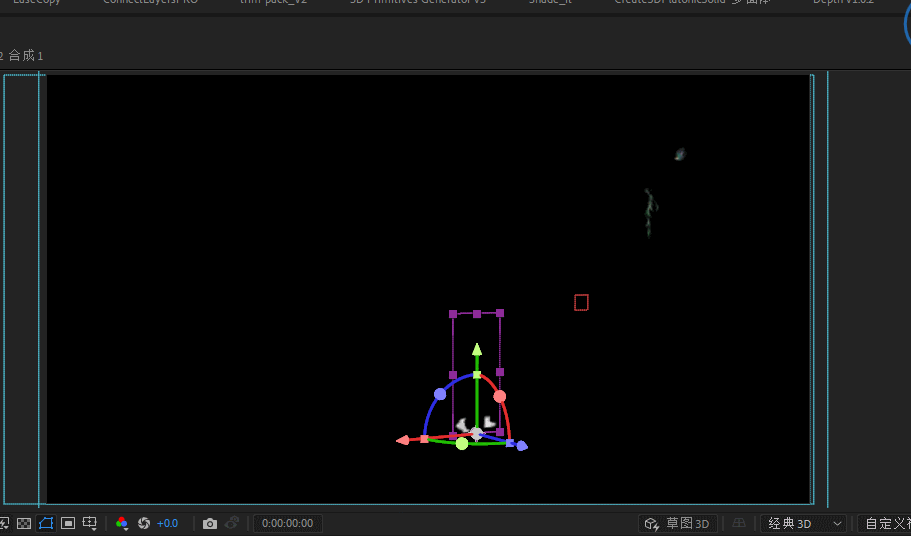Click the reset exposure aperture icon
This screenshot has height=536, width=911.
(x=144, y=523)
